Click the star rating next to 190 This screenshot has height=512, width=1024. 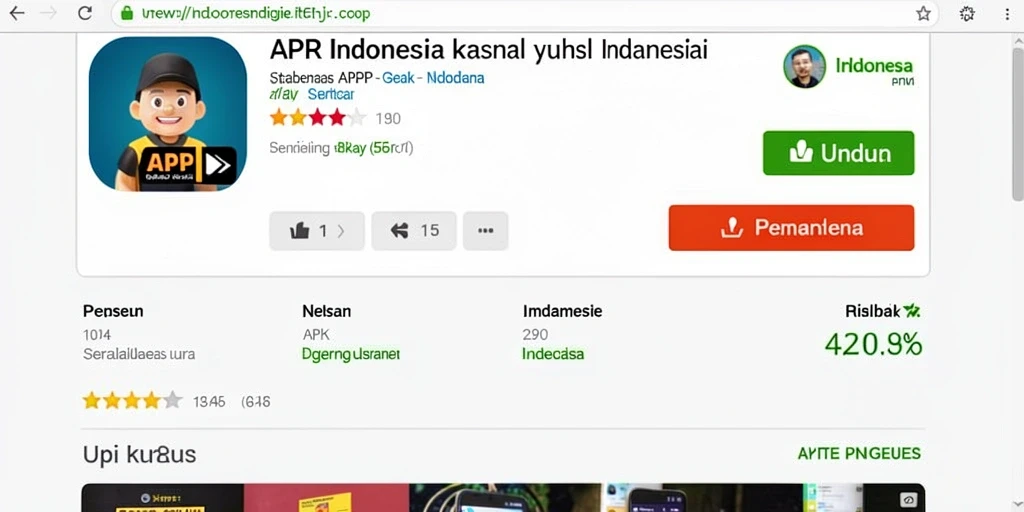pyautogui.click(x=318, y=118)
